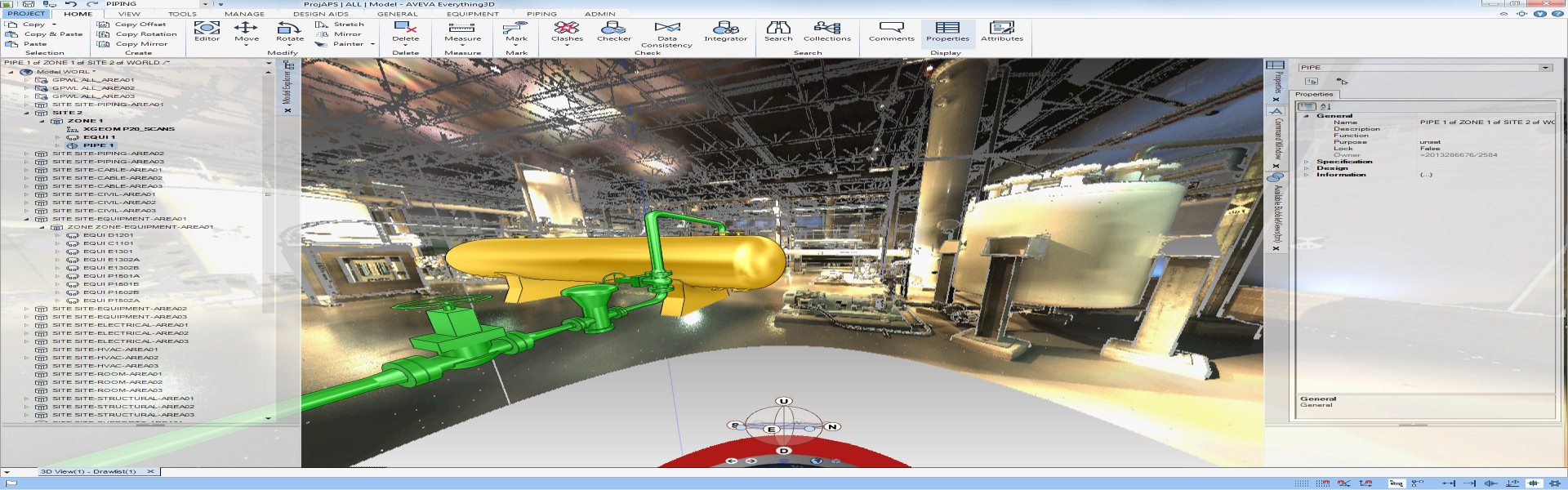The width and height of the screenshot is (1568, 490).
Task: Click the Undo arrow in title bar
Action: [71, 4]
